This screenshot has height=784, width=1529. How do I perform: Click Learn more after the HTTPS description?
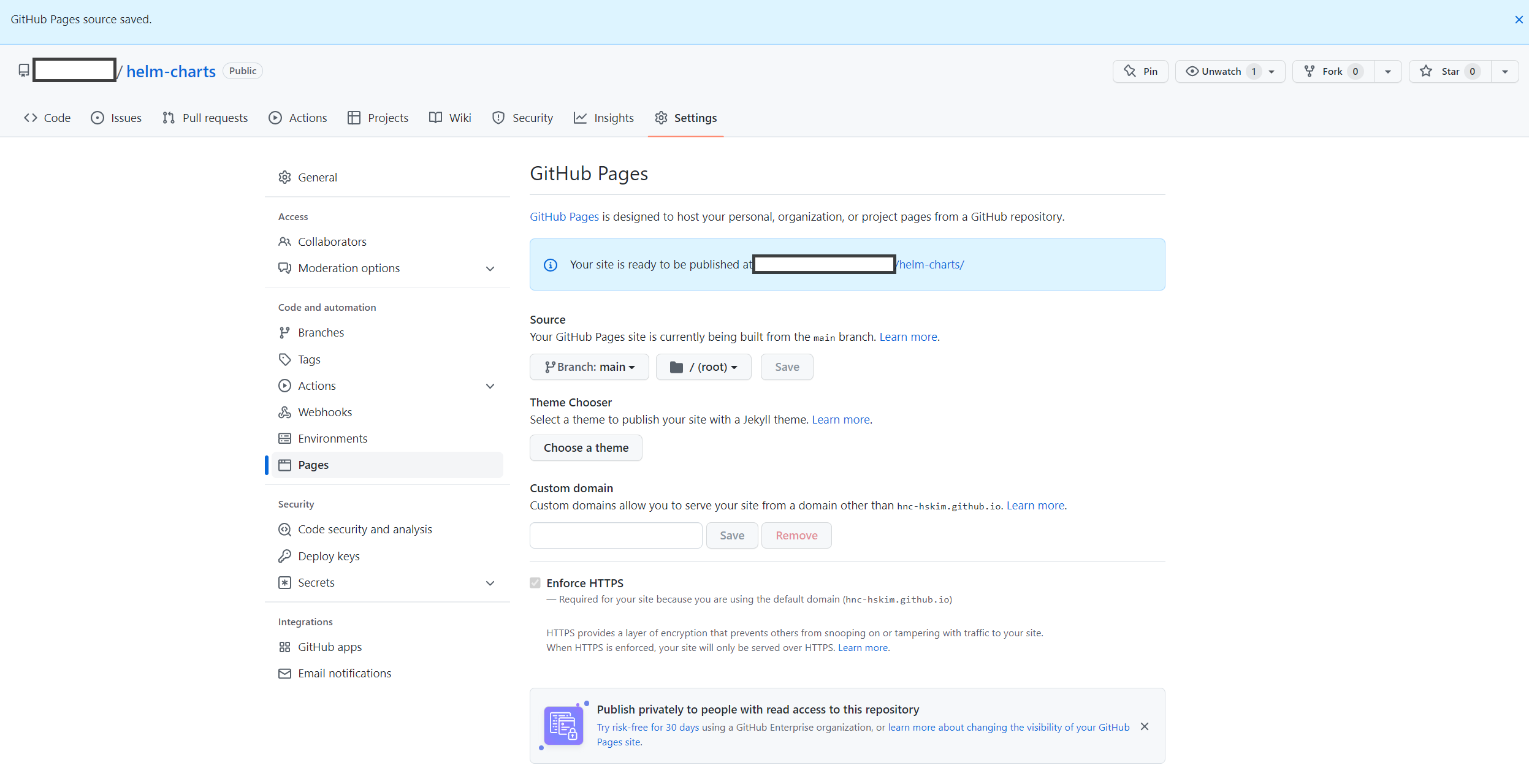[x=863, y=647]
